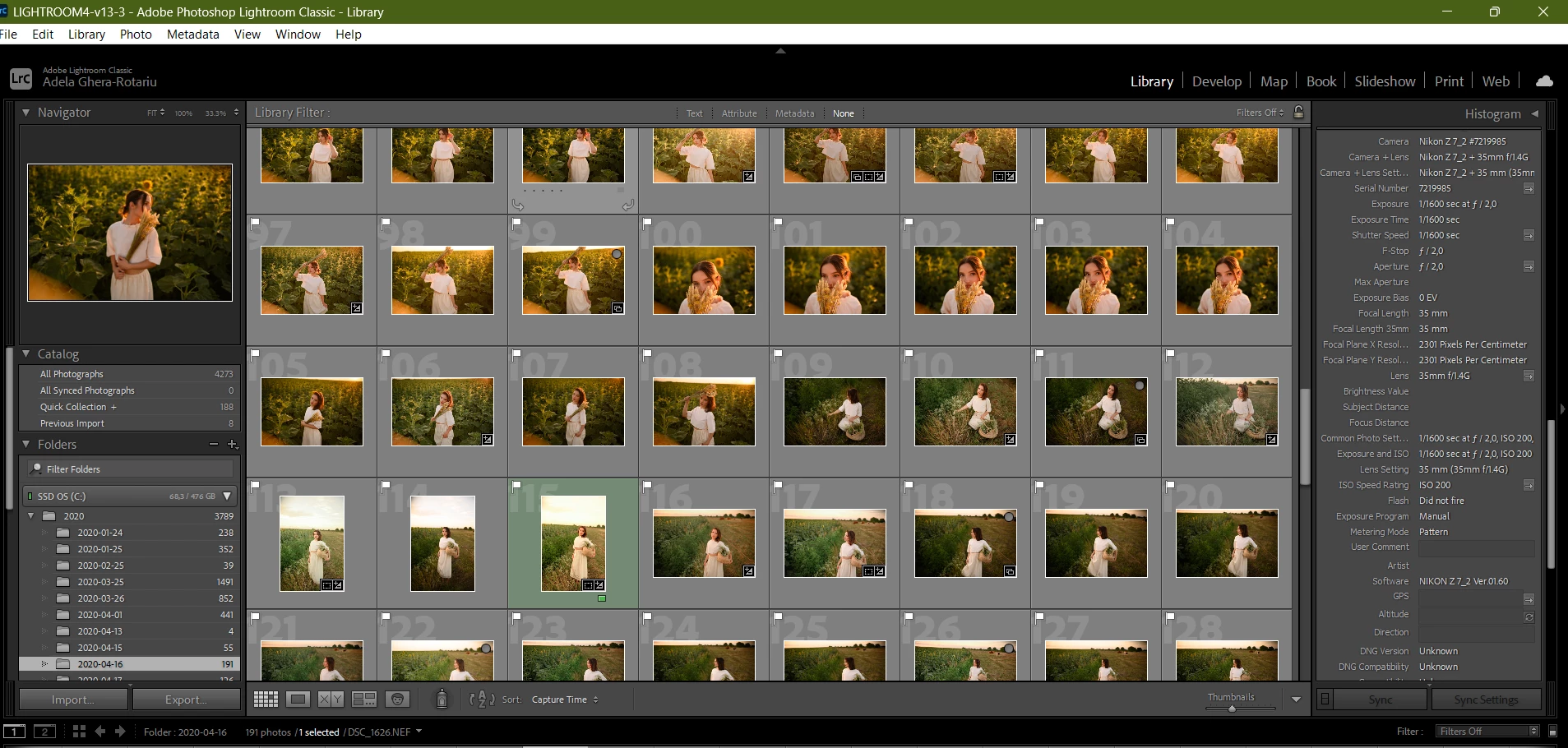The height and width of the screenshot is (748, 1568).
Task: Rotate the selected photo clockwise
Action: point(628,205)
